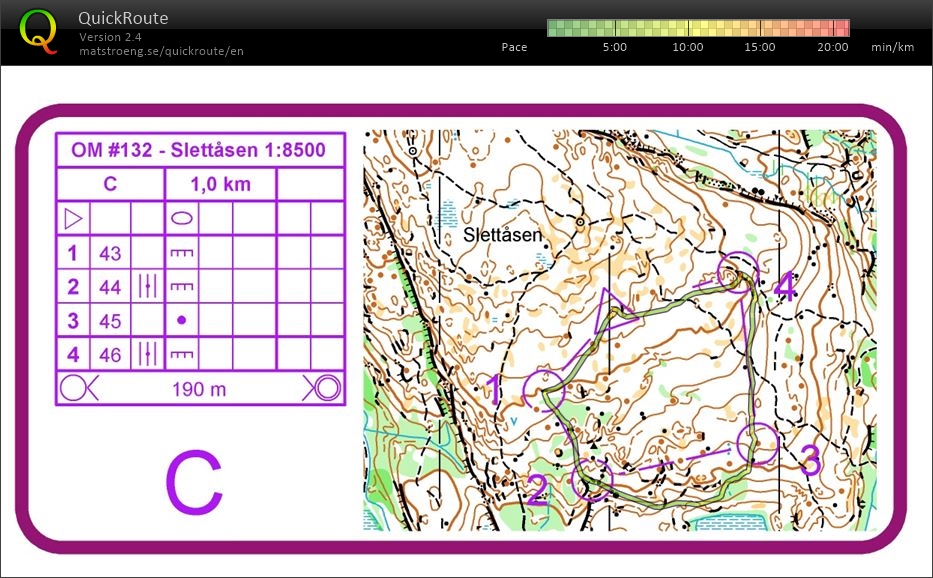The height and width of the screenshot is (578, 933).
Task: Click the cliff symbol in row 4
Action: 181,354
